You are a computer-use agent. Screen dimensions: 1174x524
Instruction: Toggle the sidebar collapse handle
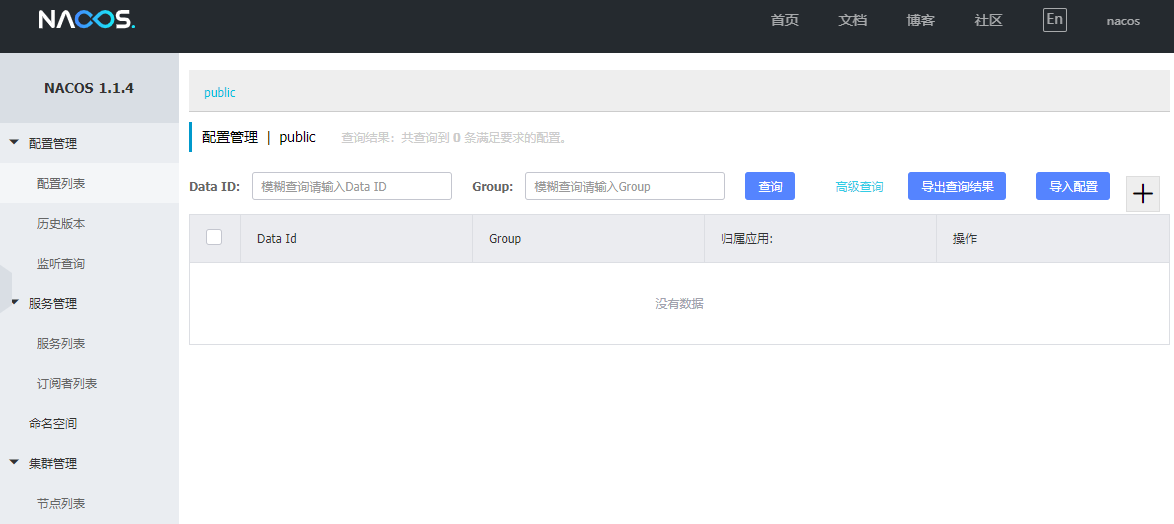coord(6,289)
